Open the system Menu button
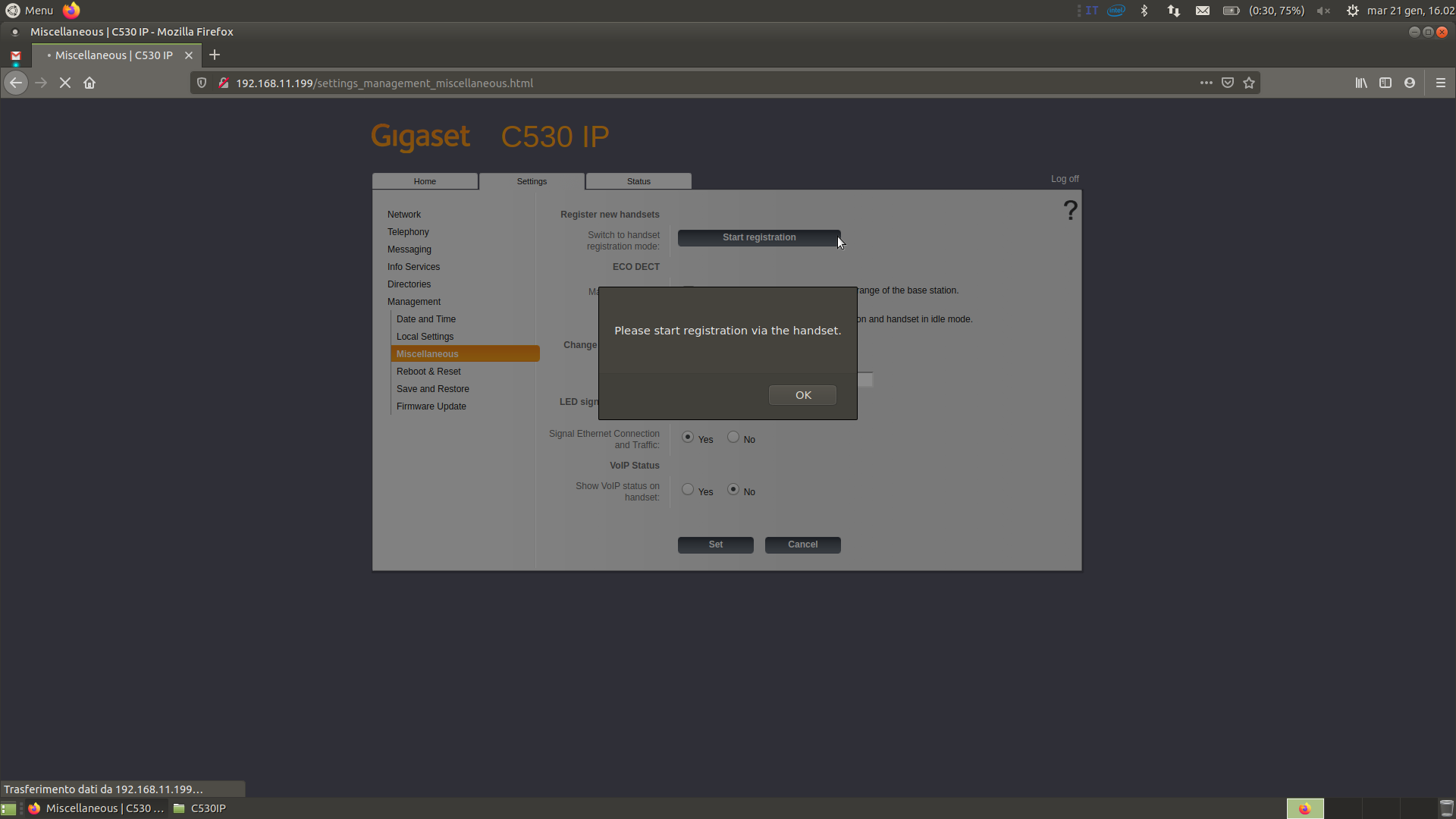 (30, 11)
